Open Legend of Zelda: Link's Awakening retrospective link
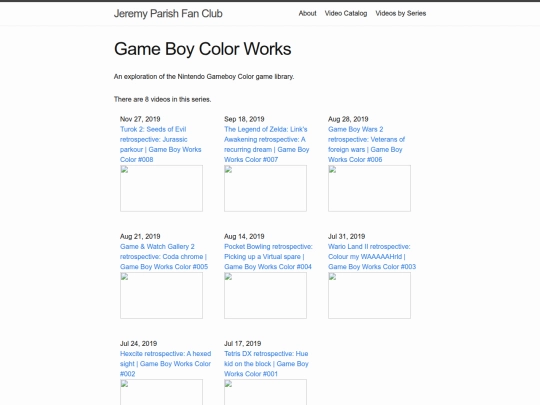The image size is (540, 405). tap(267, 144)
